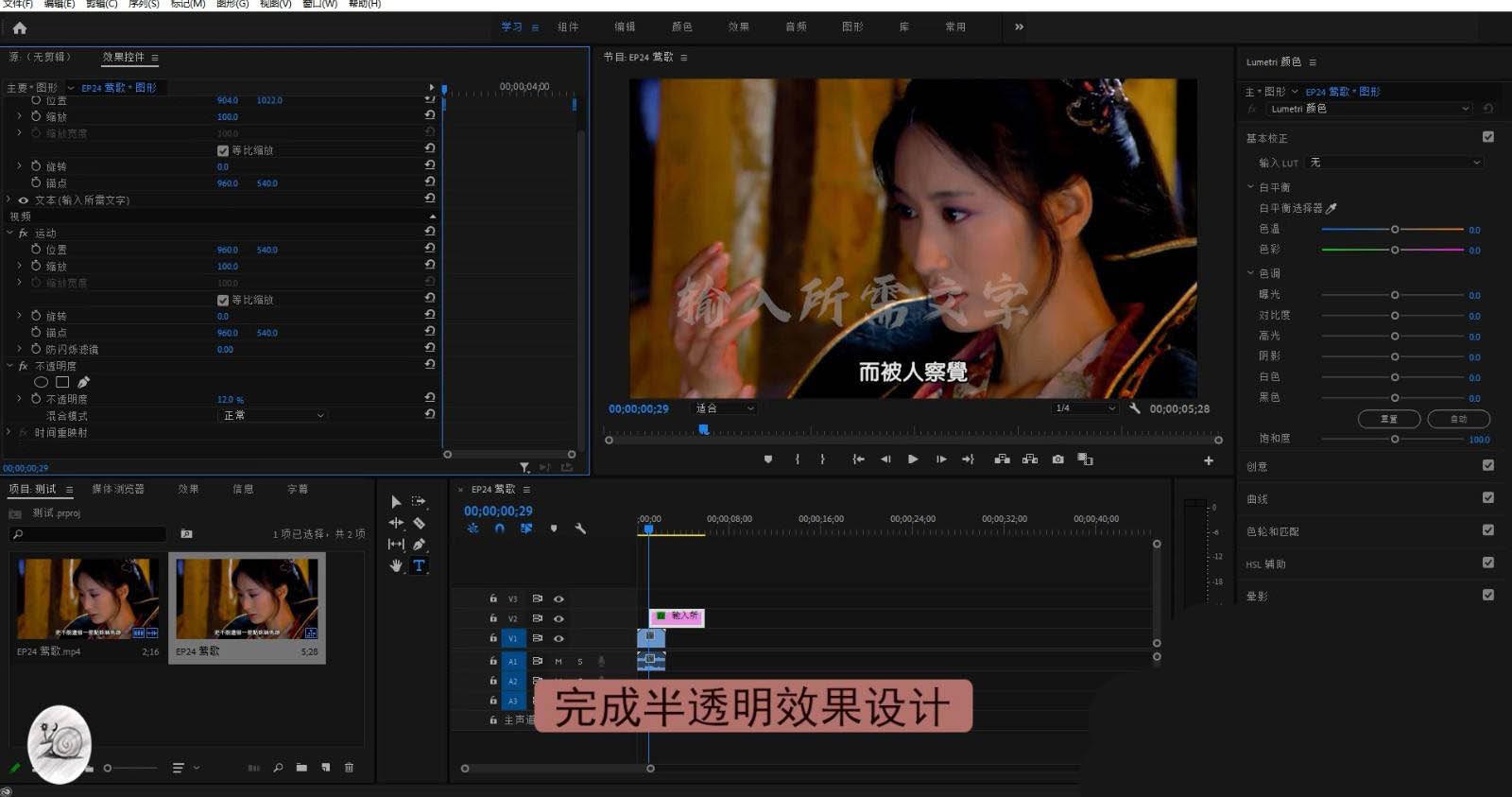Select the rectangle opacity mask tool

(x=62, y=383)
